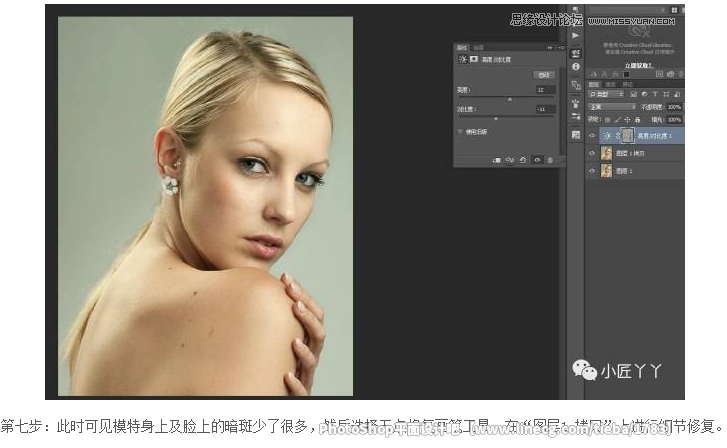Screen dimensions: 727x448
Task: Click the layer mask icon in Properties panel header
Action: [x=474, y=59]
